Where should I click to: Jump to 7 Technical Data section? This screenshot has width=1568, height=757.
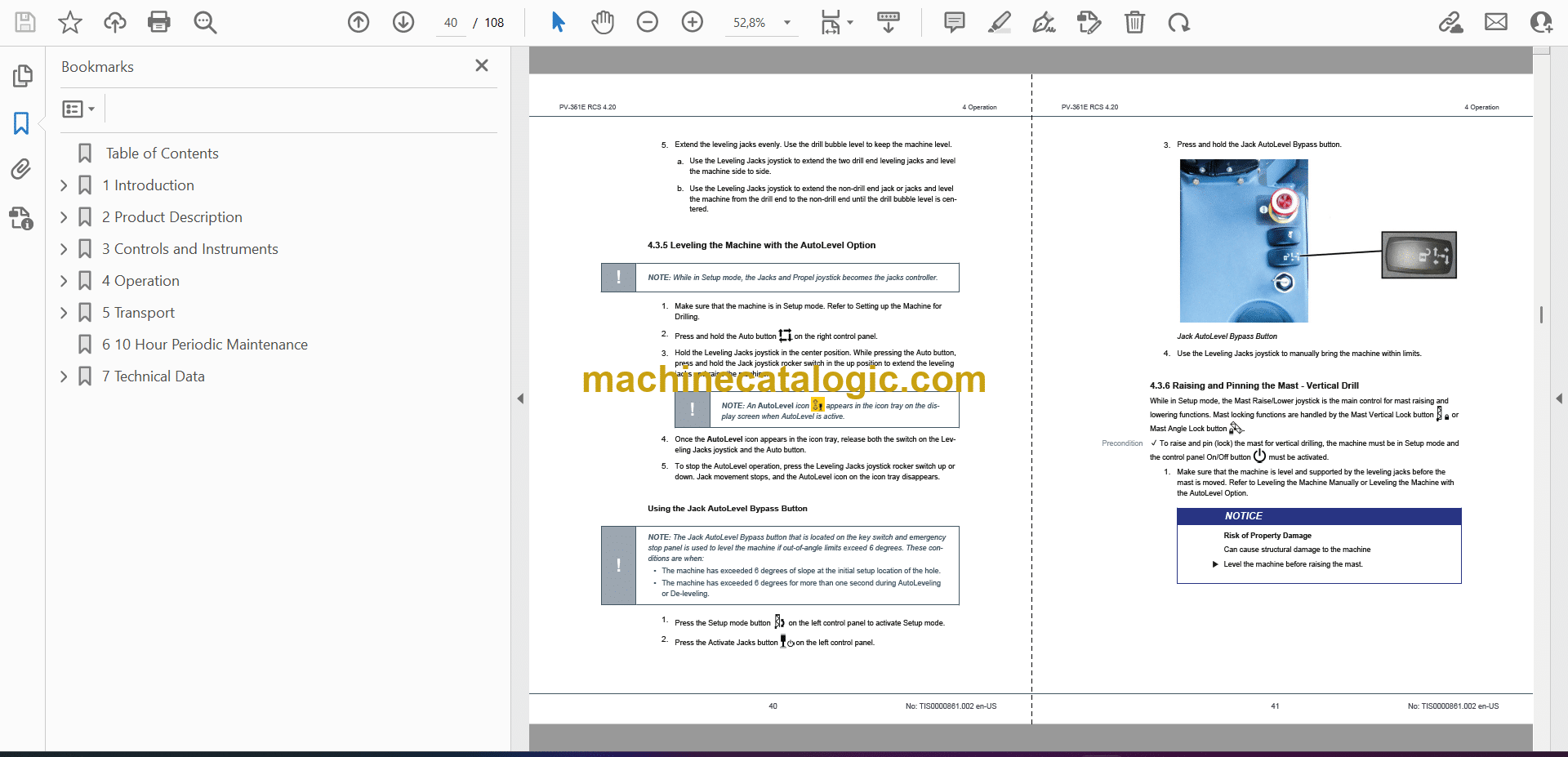[x=154, y=376]
